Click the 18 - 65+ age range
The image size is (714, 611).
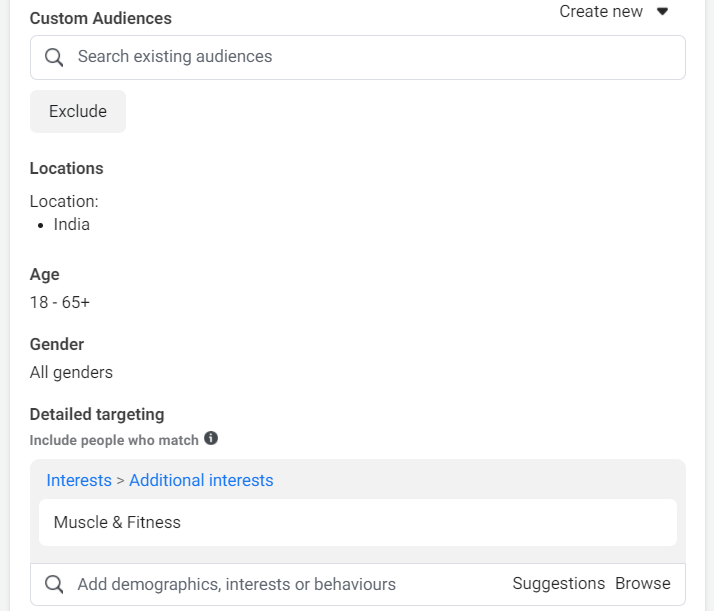(x=60, y=302)
